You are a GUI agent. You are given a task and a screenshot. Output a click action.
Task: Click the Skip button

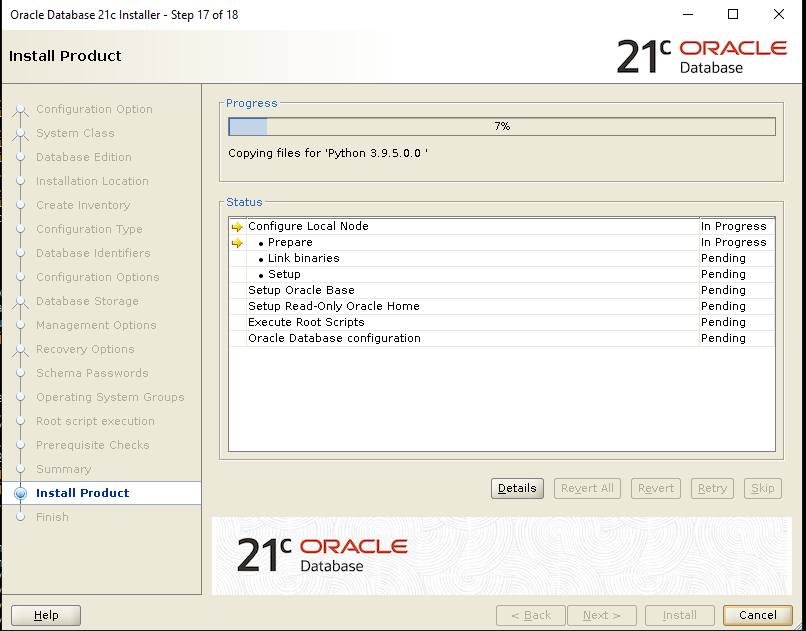tap(762, 488)
